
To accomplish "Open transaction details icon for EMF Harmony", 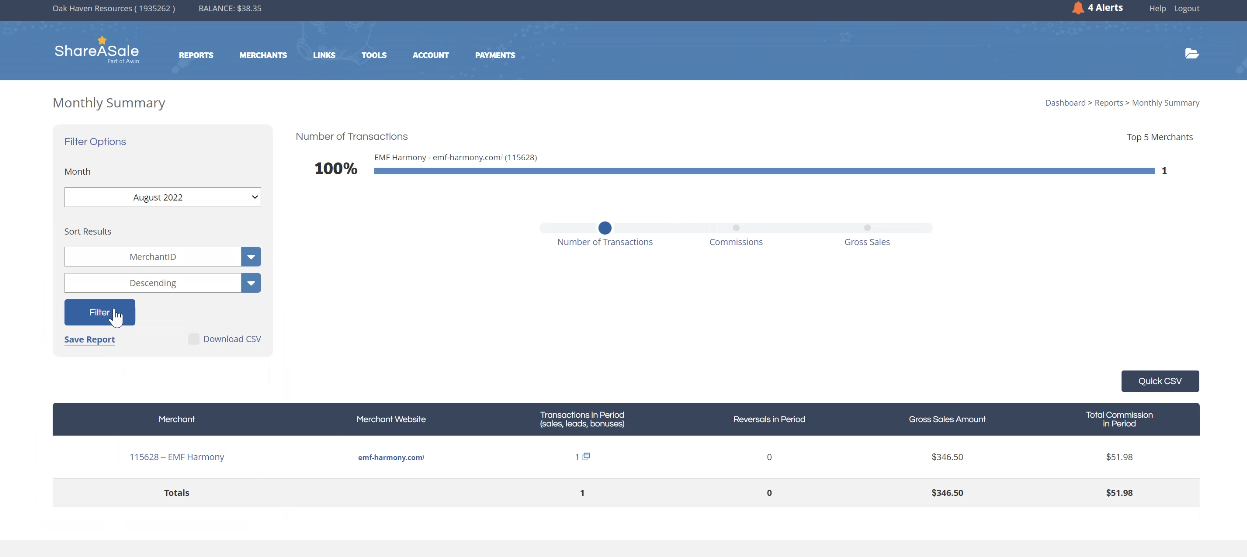I will [587, 457].
